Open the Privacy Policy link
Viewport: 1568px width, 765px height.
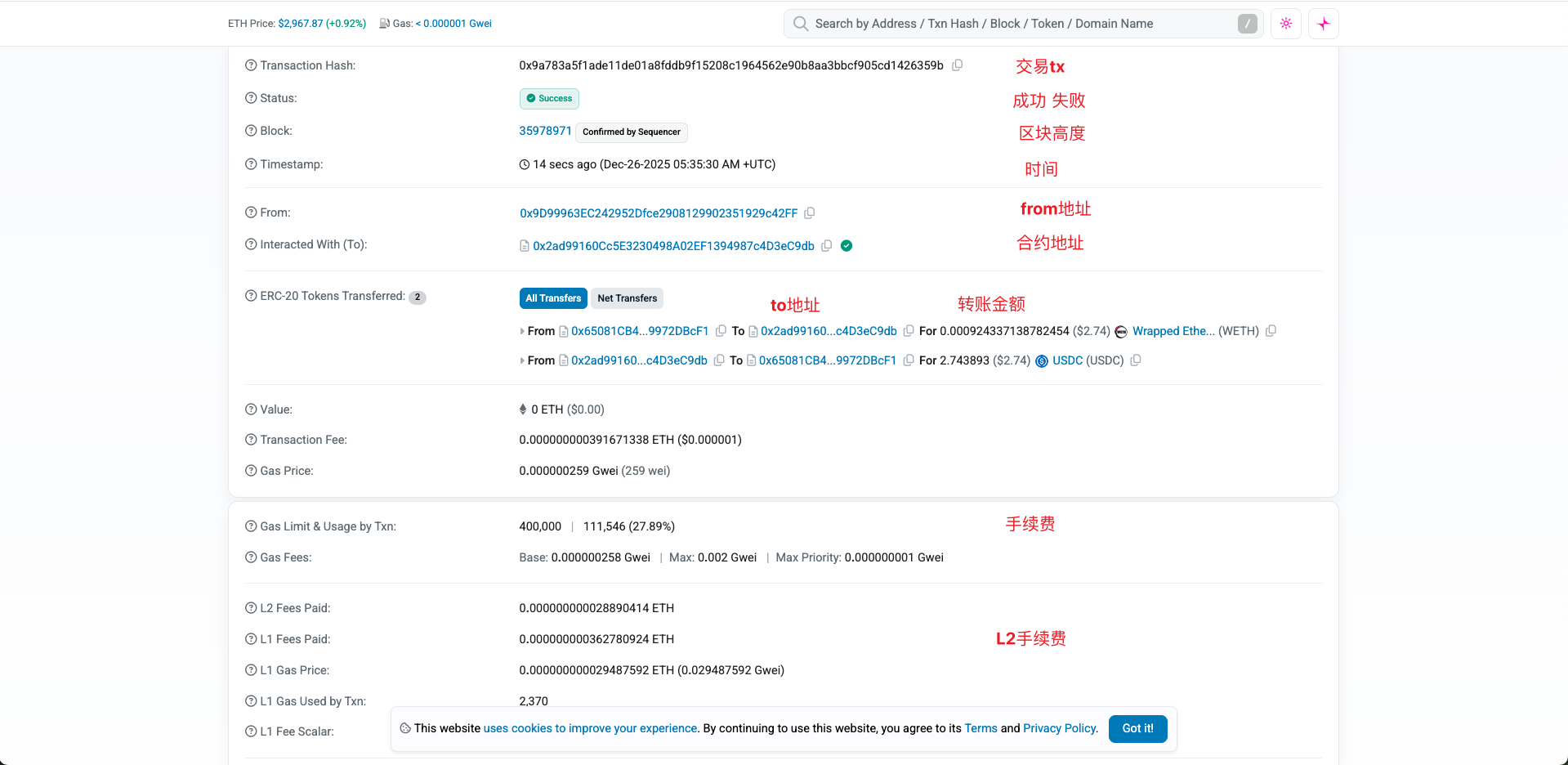pos(1059,728)
